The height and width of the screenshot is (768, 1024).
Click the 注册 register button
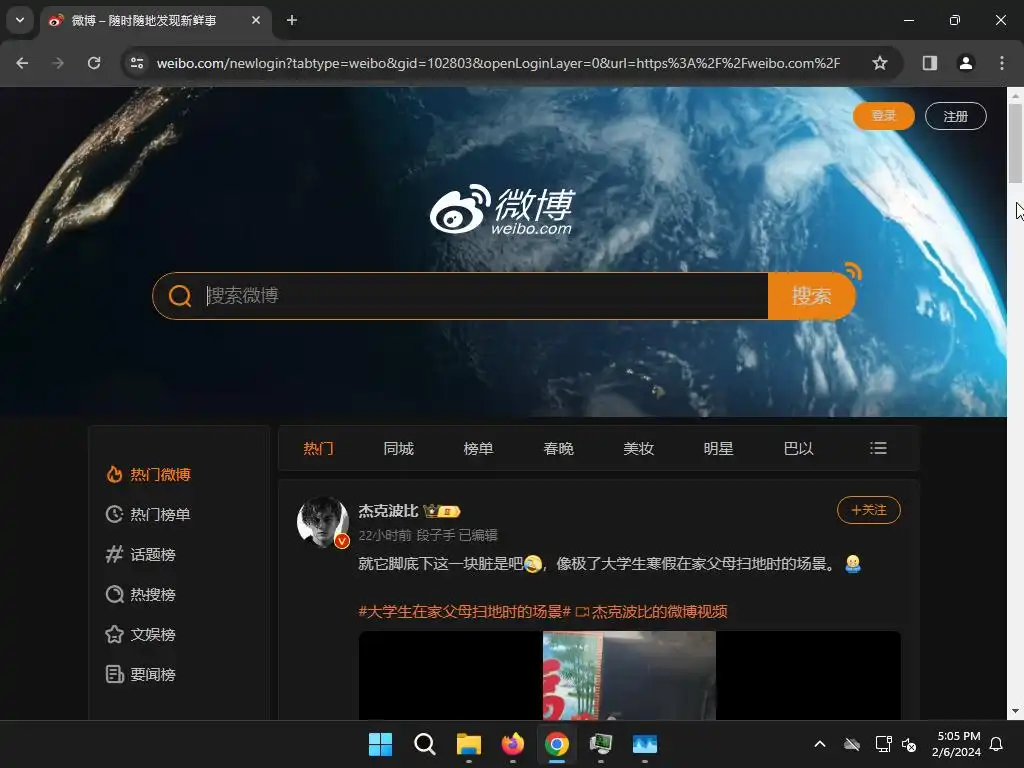point(955,116)
